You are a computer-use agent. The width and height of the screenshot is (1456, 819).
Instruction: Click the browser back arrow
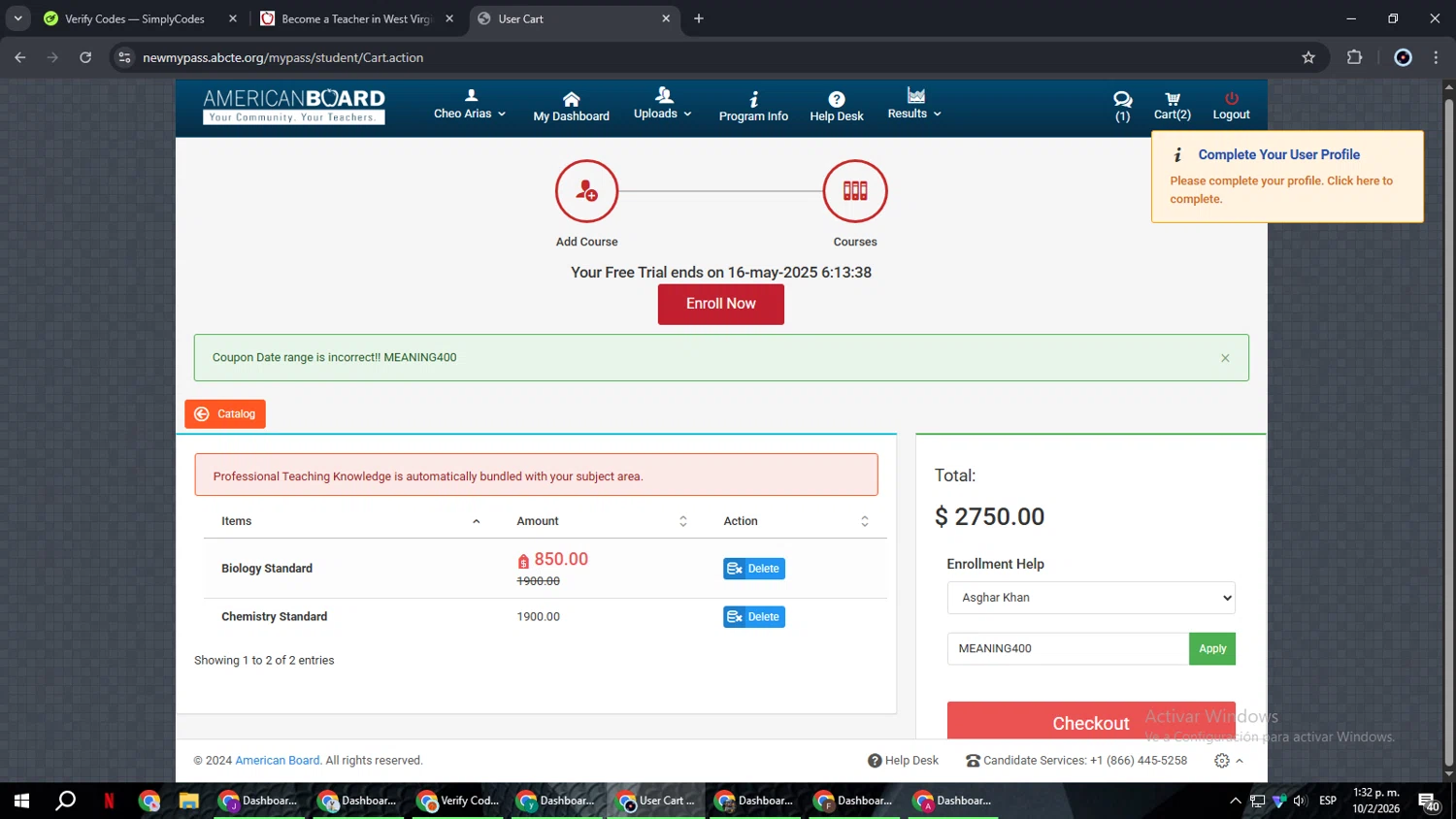20,57
